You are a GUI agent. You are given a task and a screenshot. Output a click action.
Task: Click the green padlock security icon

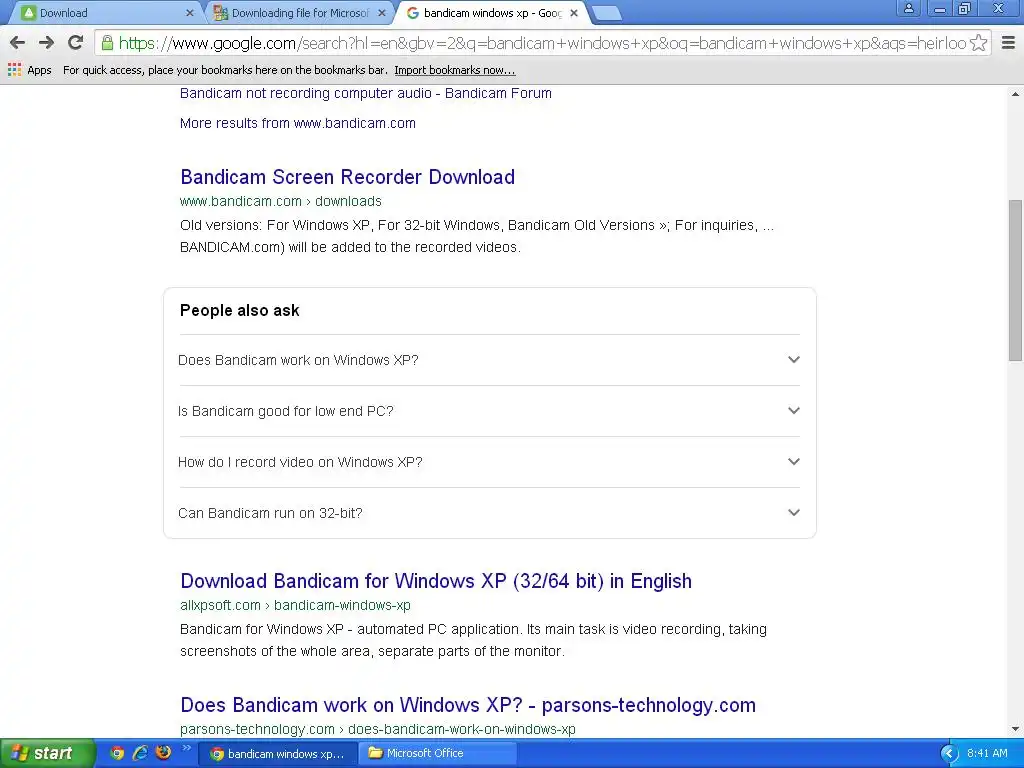107,43
